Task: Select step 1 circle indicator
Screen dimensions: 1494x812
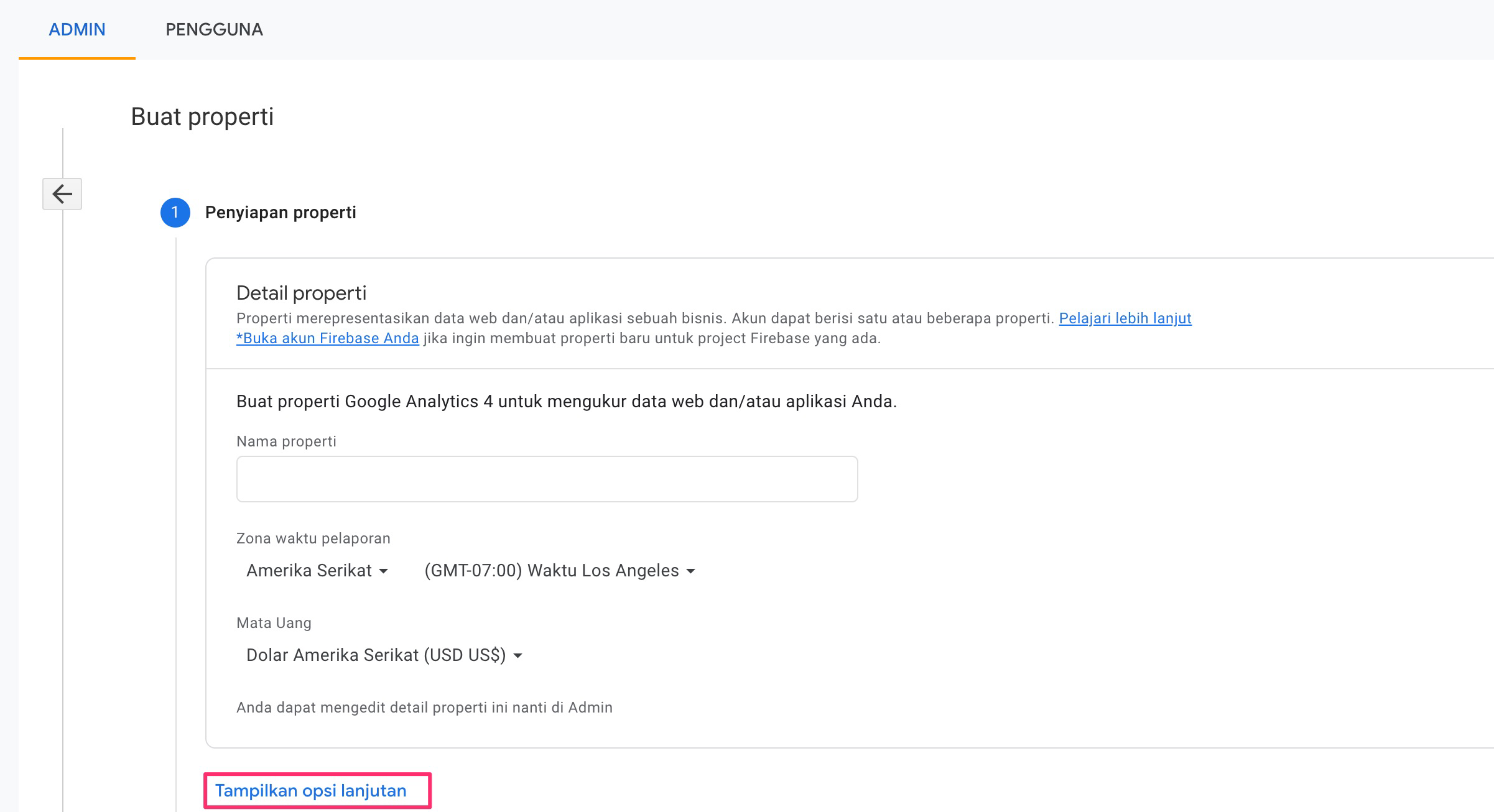Action: tap(175, 213)
